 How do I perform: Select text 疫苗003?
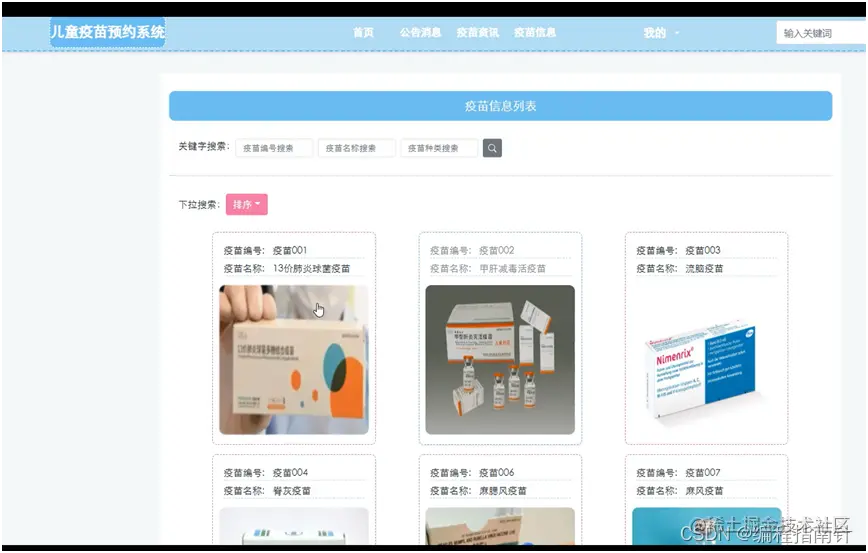[703, 250]
